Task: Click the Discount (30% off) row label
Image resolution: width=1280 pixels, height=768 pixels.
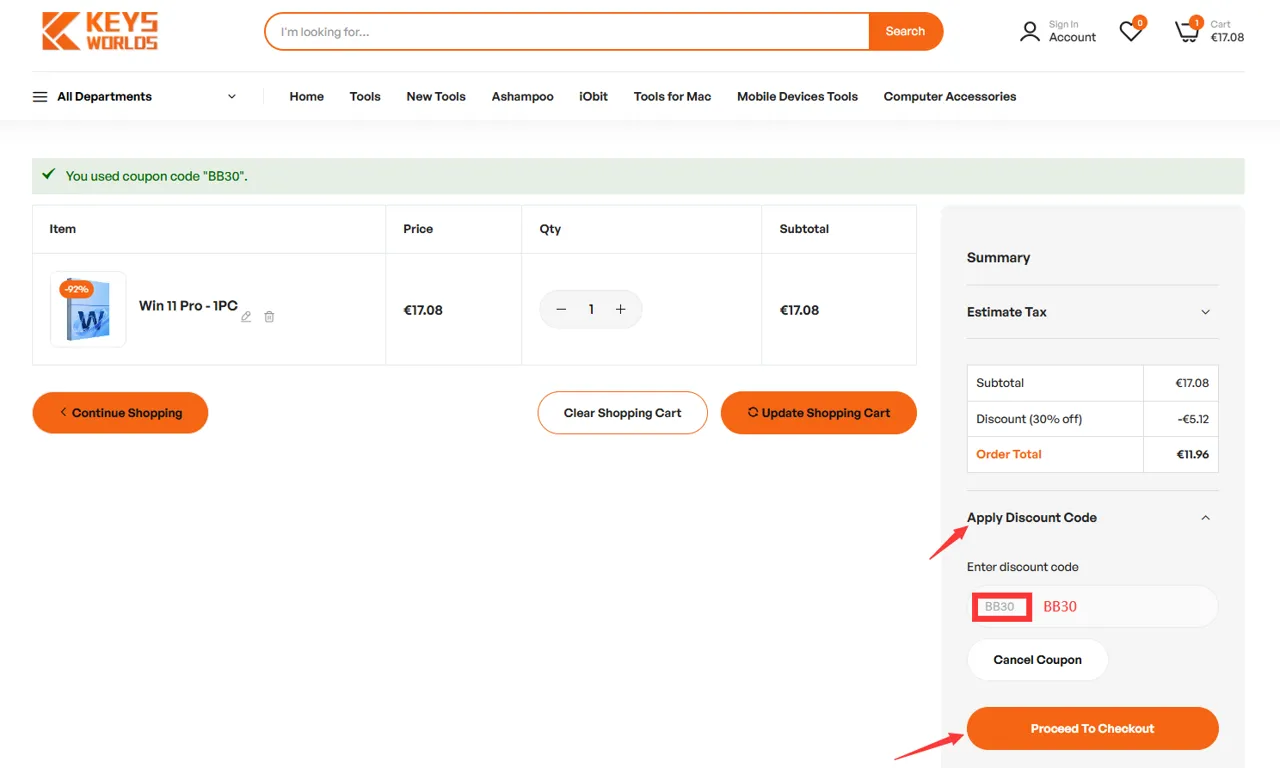Action: [1029, 419]
